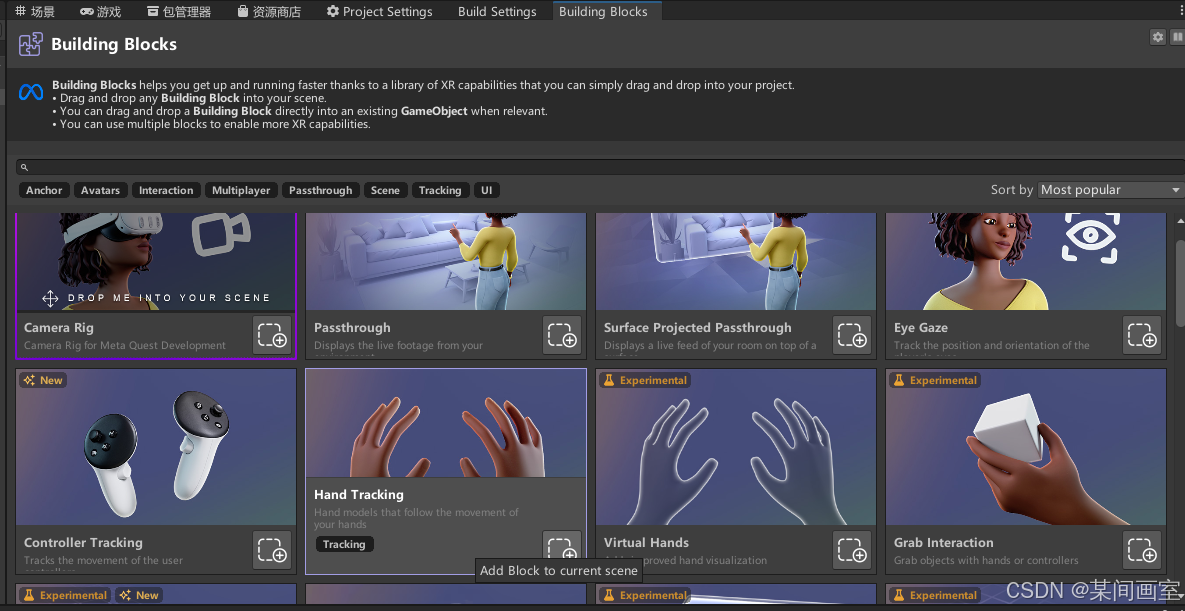This screenshot has height=611, width=1185.
Task: Open the 资源商店 tab
Action: tap(269, 11)
